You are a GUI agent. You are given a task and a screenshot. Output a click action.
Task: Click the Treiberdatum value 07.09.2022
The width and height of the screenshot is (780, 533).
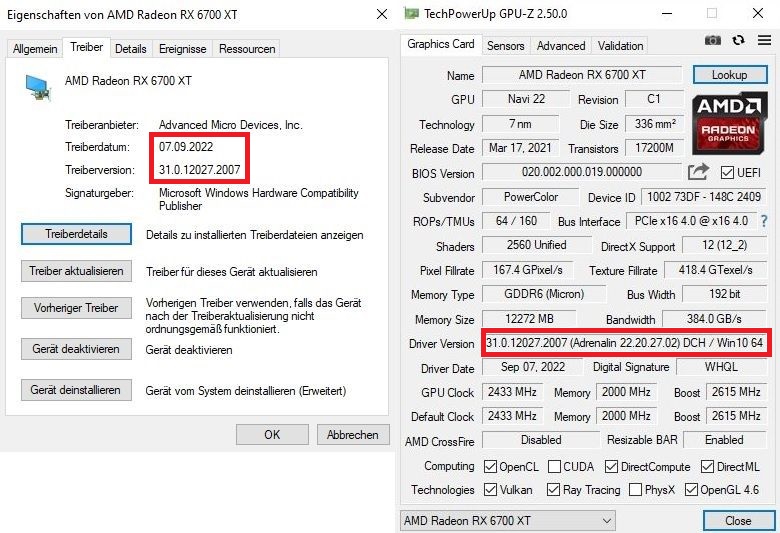pyautogui.click(x=186, y=147)
